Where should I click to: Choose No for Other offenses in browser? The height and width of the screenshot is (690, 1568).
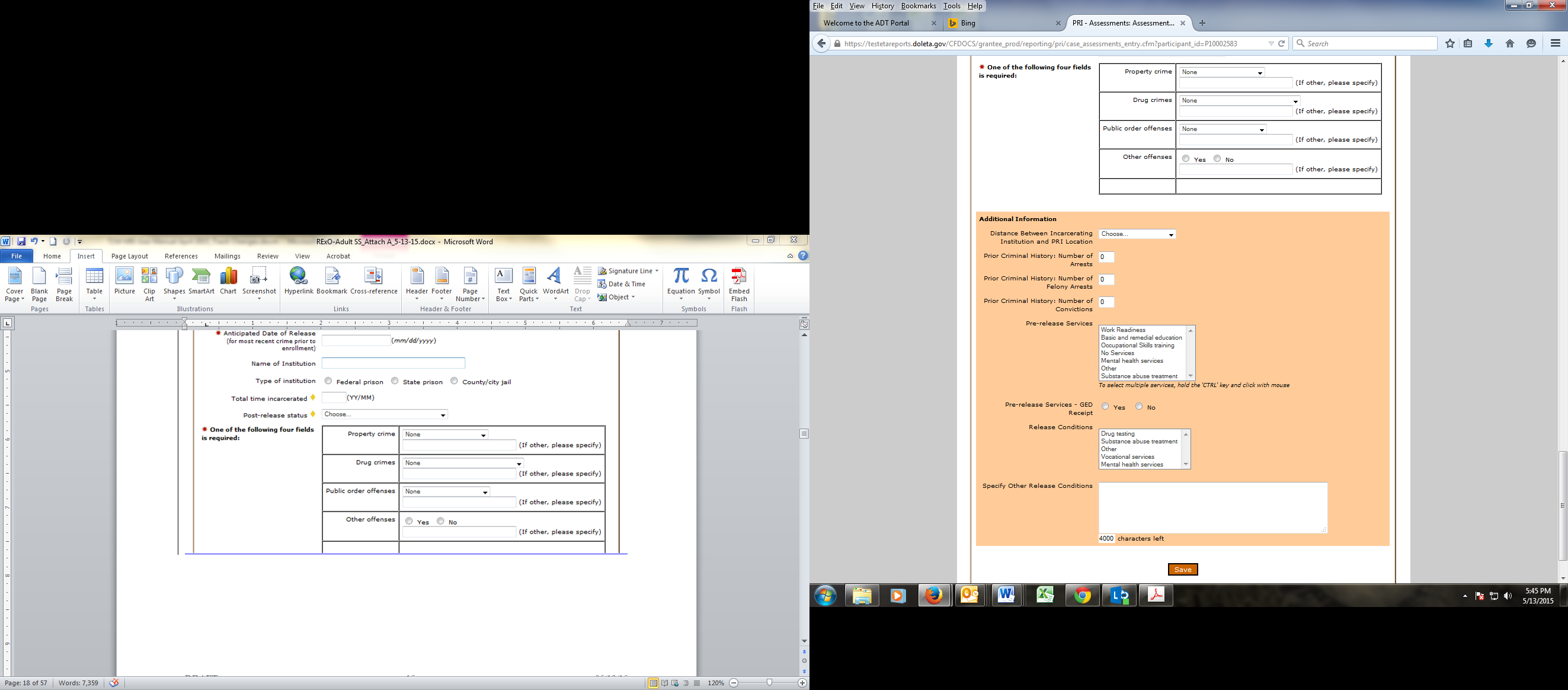[x=1217, y=159]
